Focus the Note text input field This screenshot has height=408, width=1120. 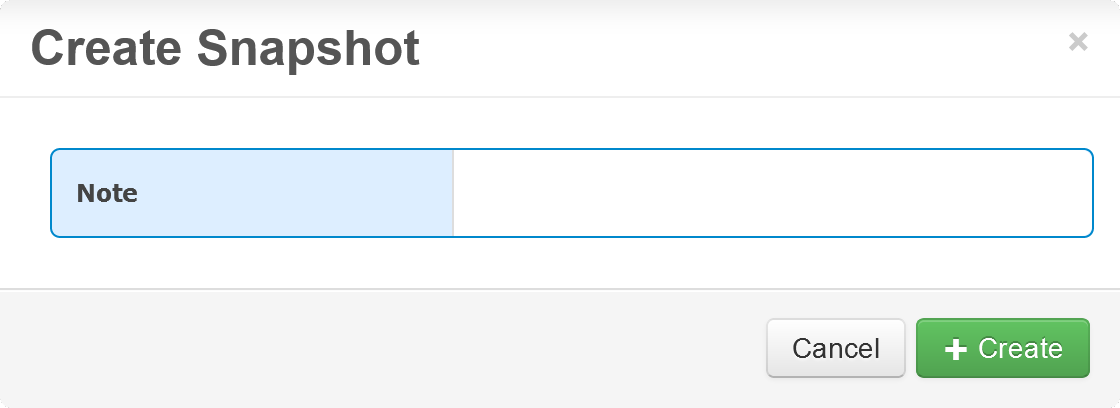[772, 193]
